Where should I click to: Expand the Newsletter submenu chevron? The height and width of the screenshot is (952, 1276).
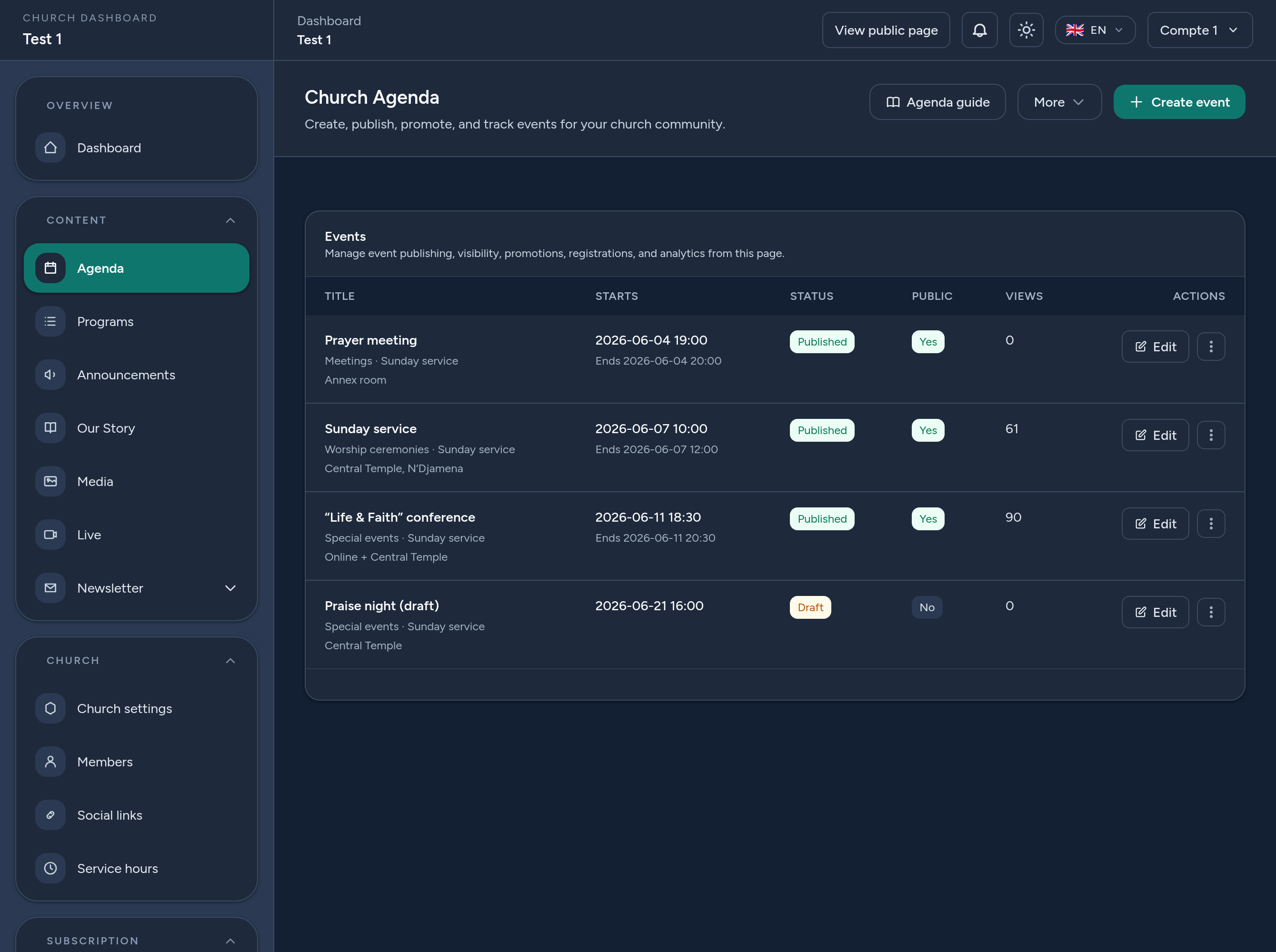pyautogui.click(x=230, y=588)
